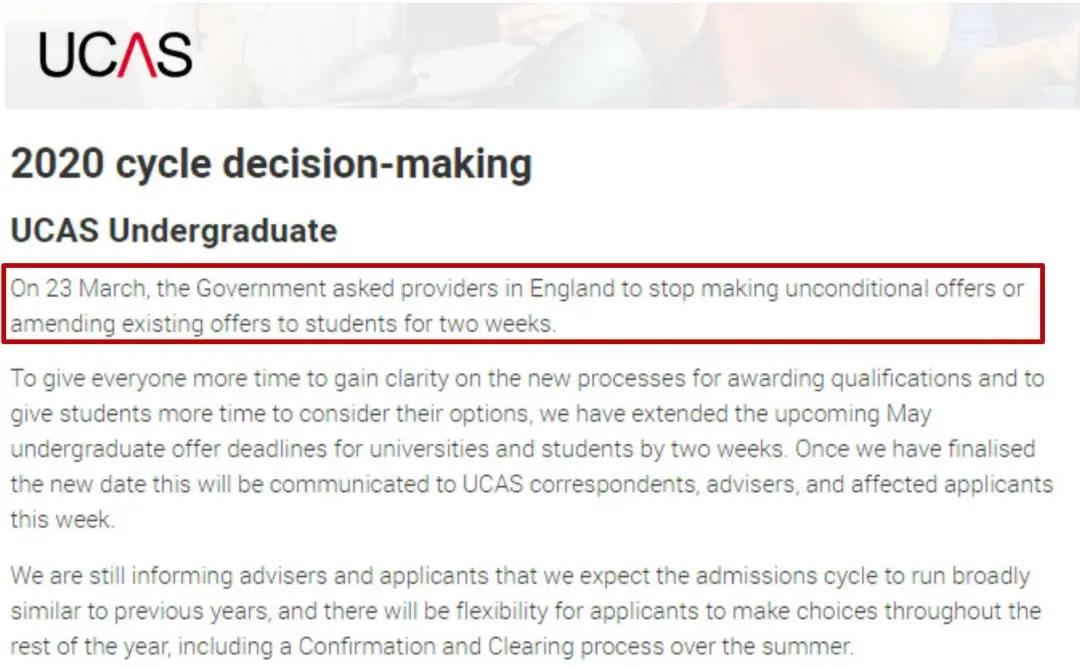Click the paragraph starting "We are still informing"
Screen dimensions: 1080x668
(520, 609)
